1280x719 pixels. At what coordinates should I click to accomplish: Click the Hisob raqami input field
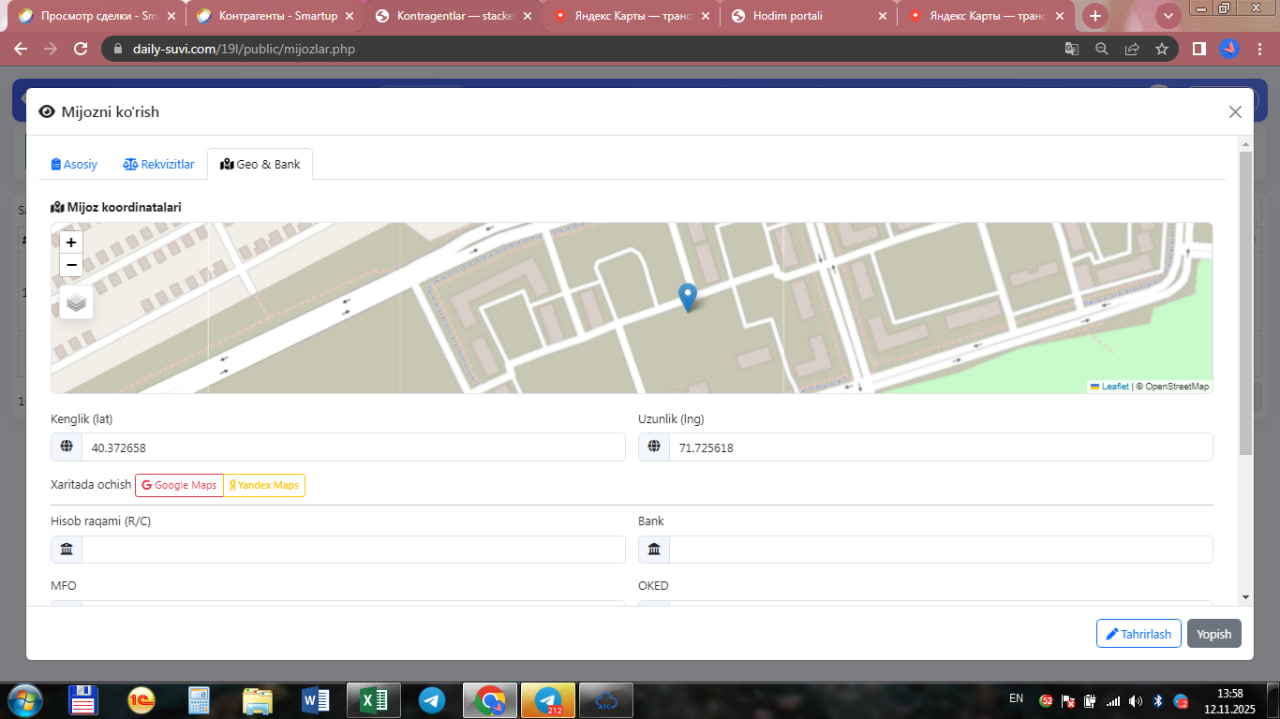[352, 549]
